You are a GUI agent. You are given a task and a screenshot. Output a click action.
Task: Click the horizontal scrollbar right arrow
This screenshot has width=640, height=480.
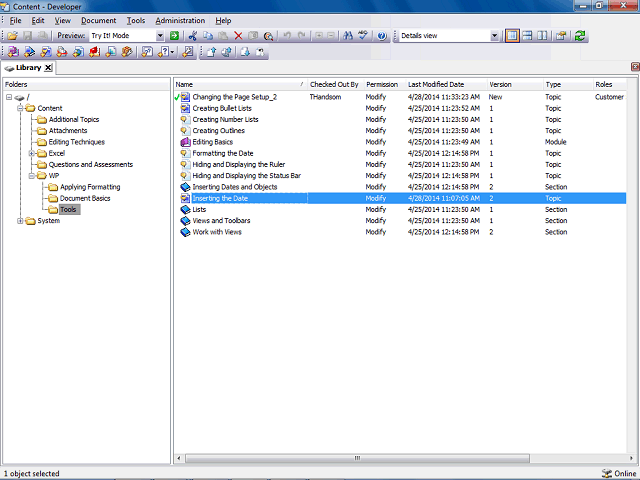tap(631, 458)
